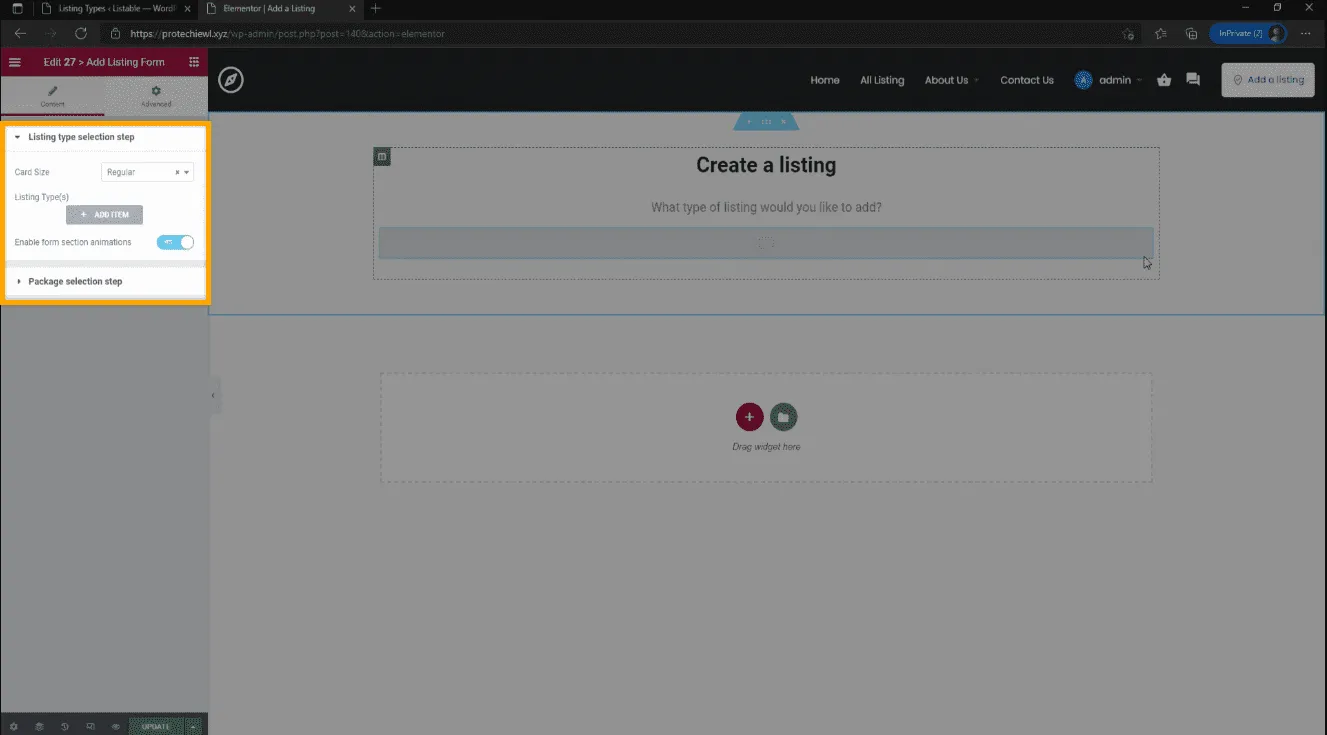Preview changes with the eye icon

point(116,726)
